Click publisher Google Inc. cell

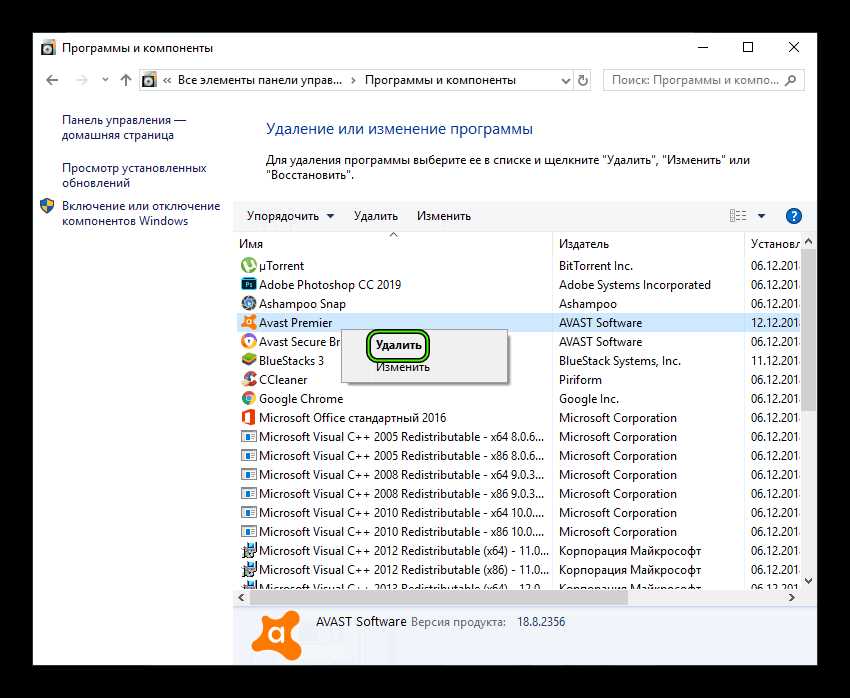589,398
